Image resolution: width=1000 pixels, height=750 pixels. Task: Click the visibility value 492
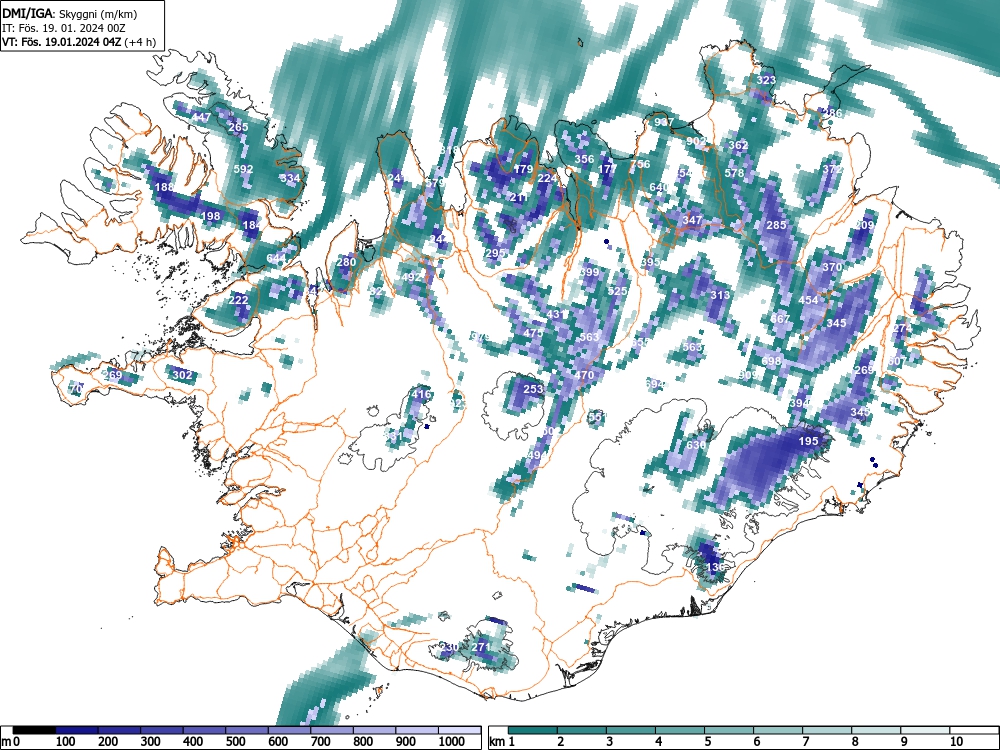(412, 277)
